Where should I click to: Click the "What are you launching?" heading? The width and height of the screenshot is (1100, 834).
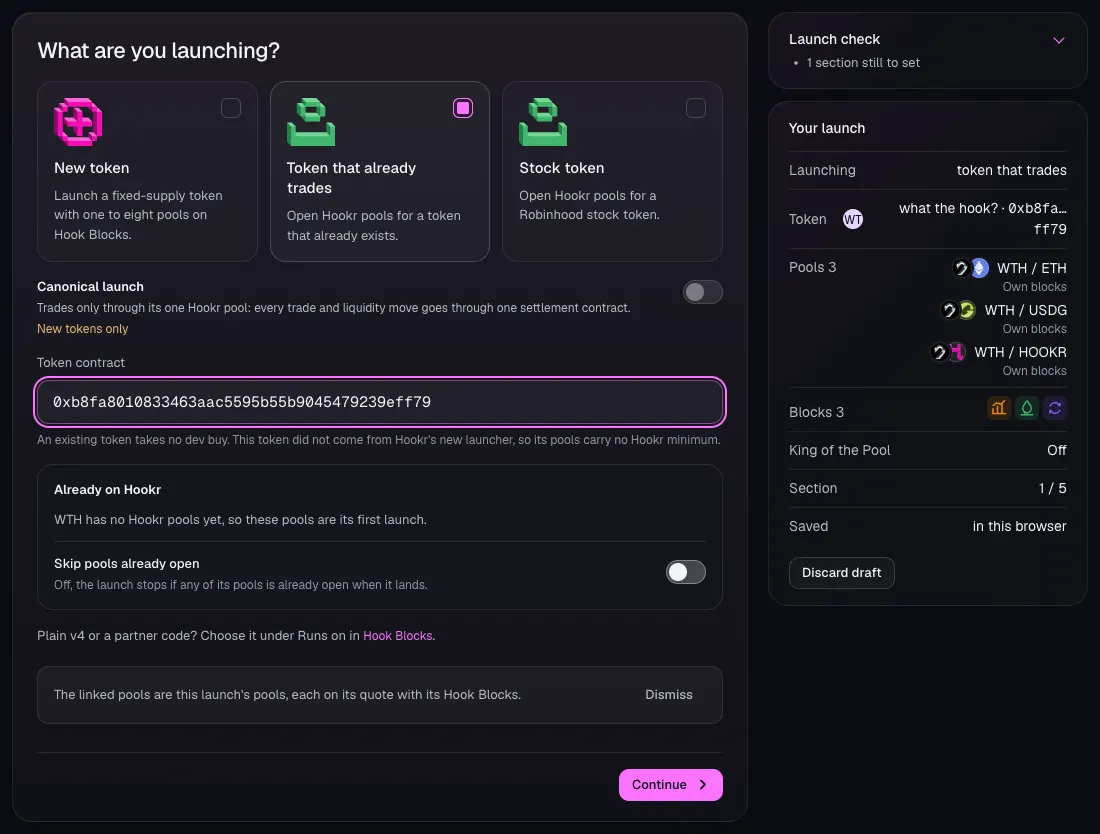pyautogui.click(x=159, y=51)
